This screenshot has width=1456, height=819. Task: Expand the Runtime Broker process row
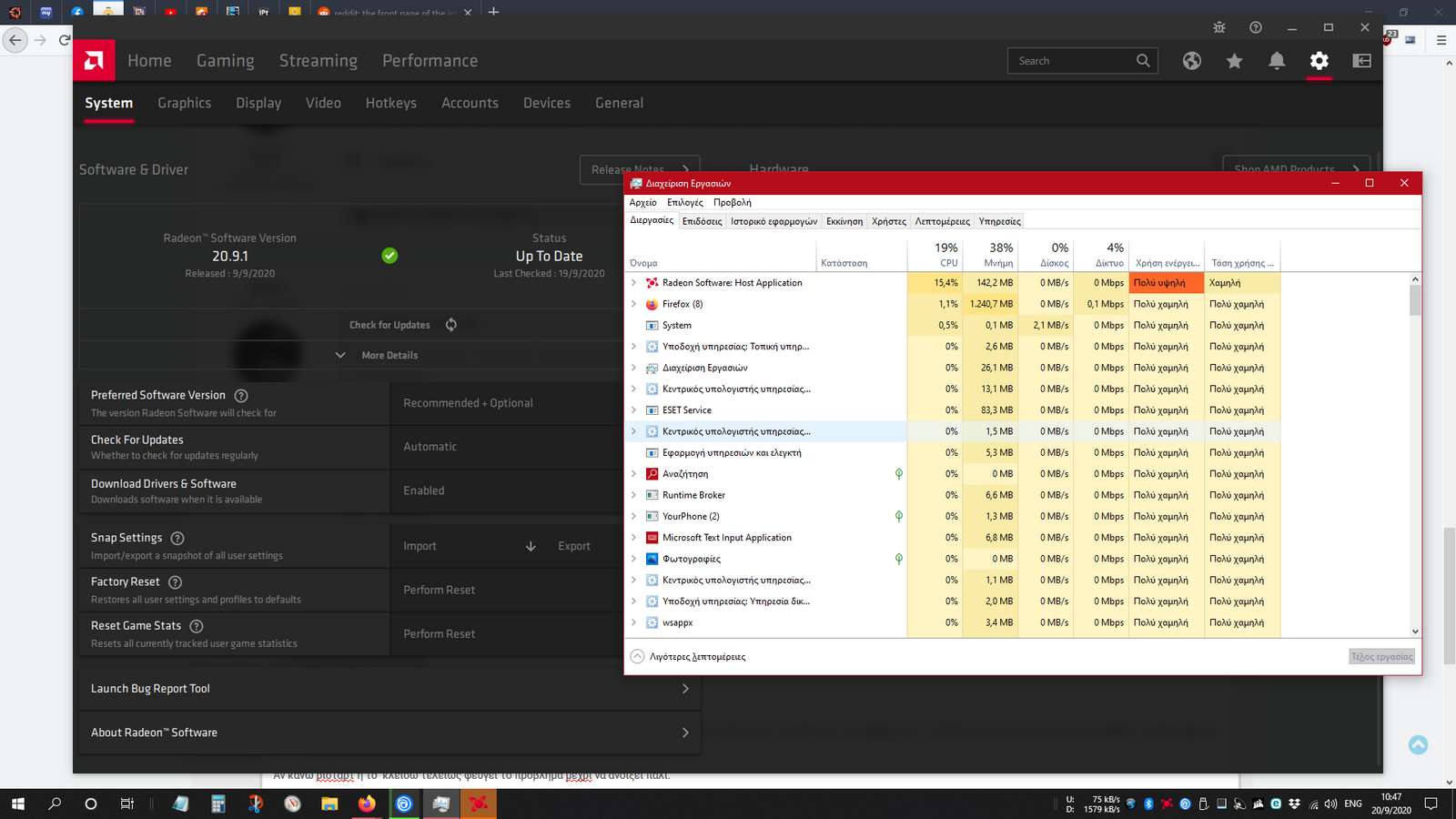[x=633, y=495]
